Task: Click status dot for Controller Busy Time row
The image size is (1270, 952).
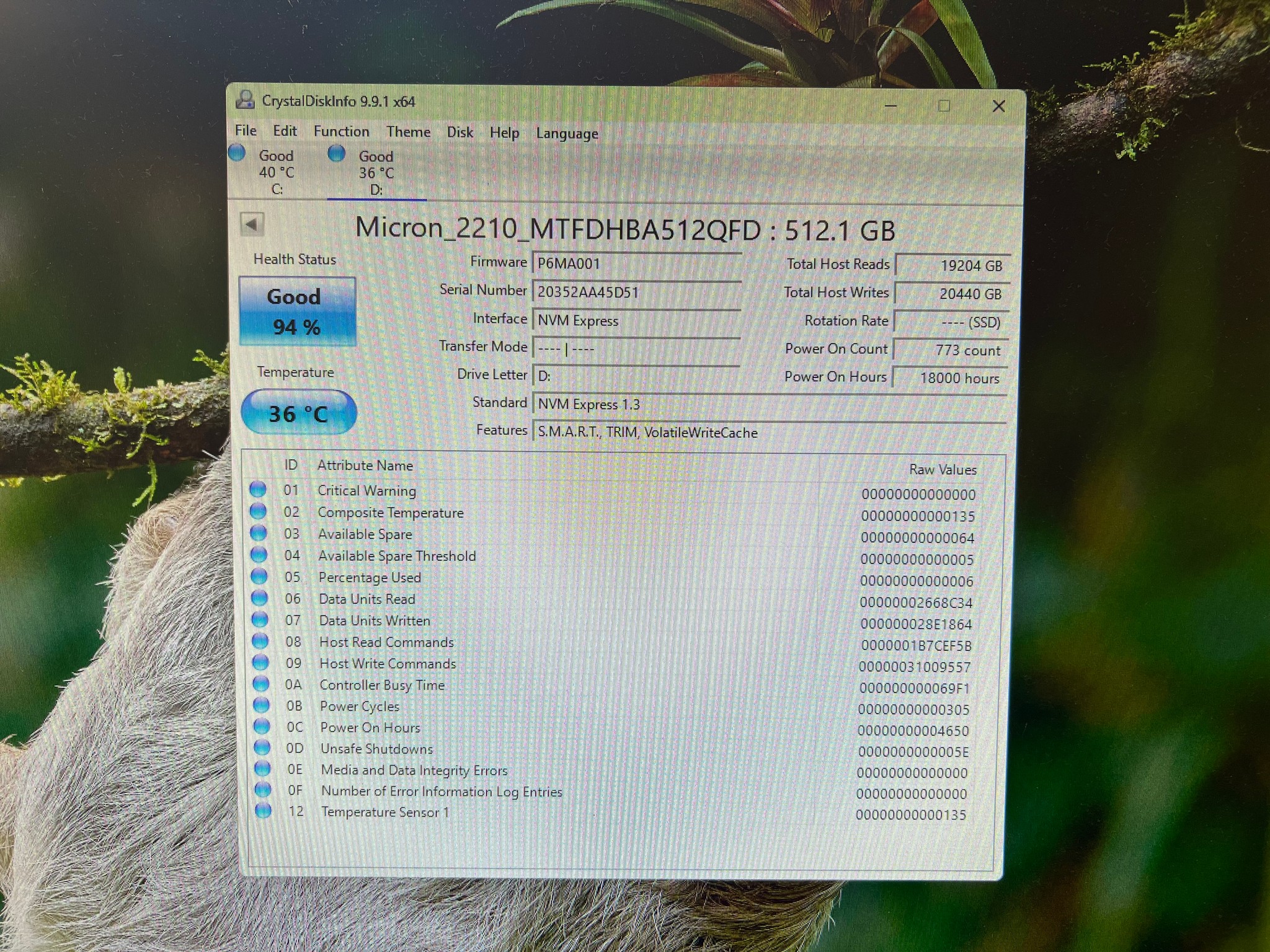Action: (261, 684)
